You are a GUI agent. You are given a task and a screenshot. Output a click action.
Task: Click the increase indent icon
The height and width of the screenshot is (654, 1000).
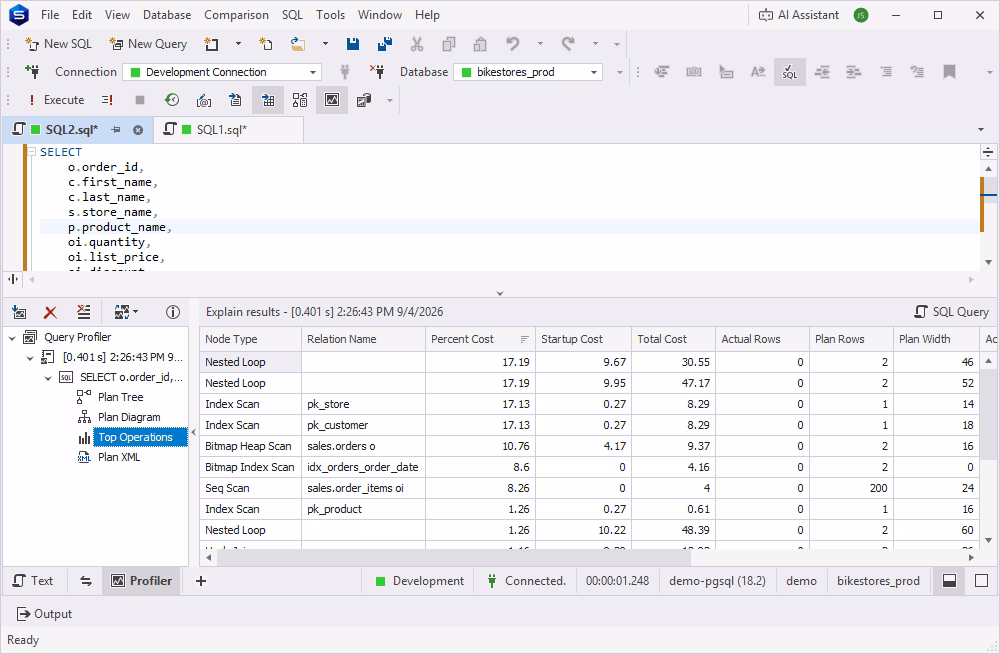[853, 72]
